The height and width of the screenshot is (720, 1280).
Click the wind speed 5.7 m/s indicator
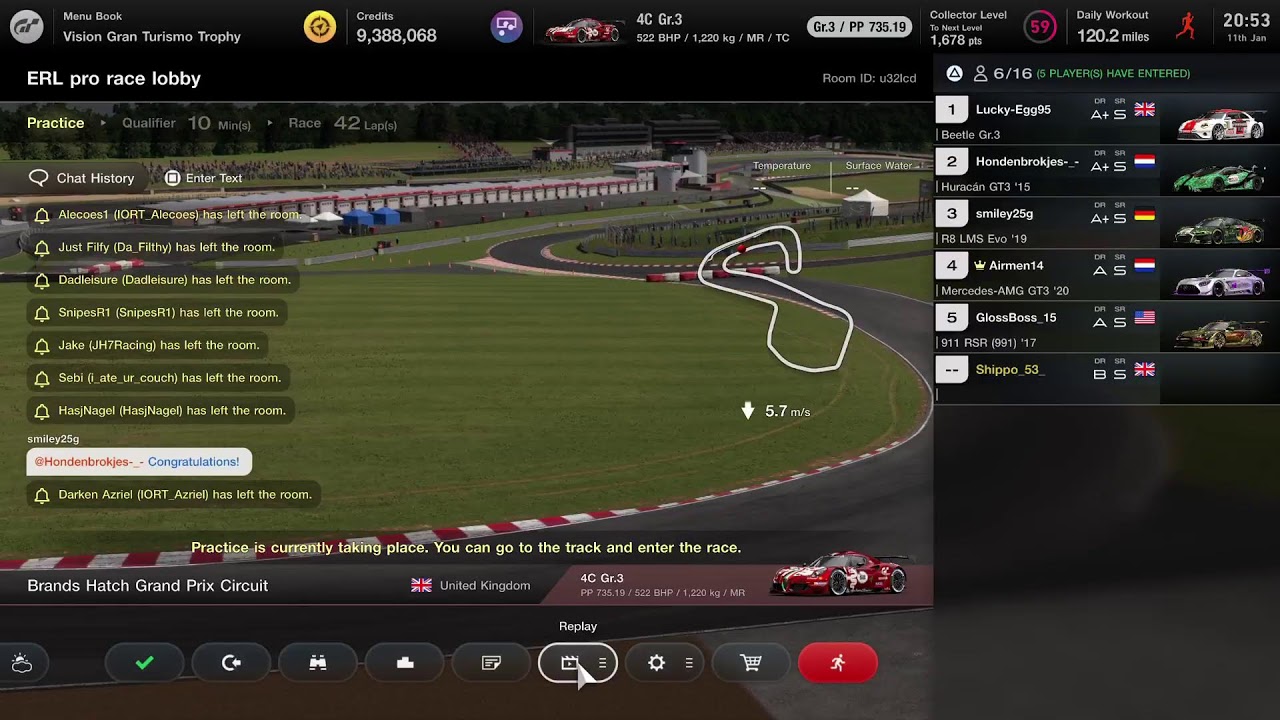coord(775,411)
